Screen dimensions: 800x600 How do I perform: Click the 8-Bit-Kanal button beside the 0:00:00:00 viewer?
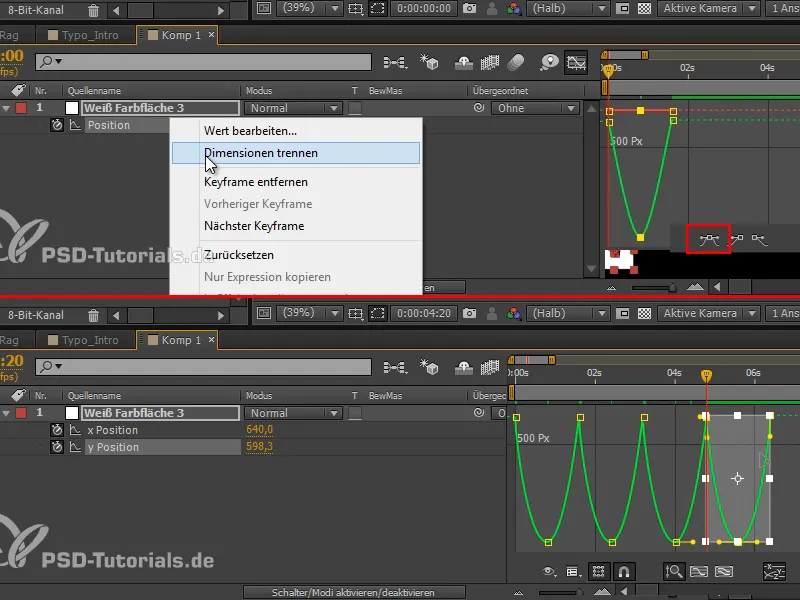tap(36, 10)
